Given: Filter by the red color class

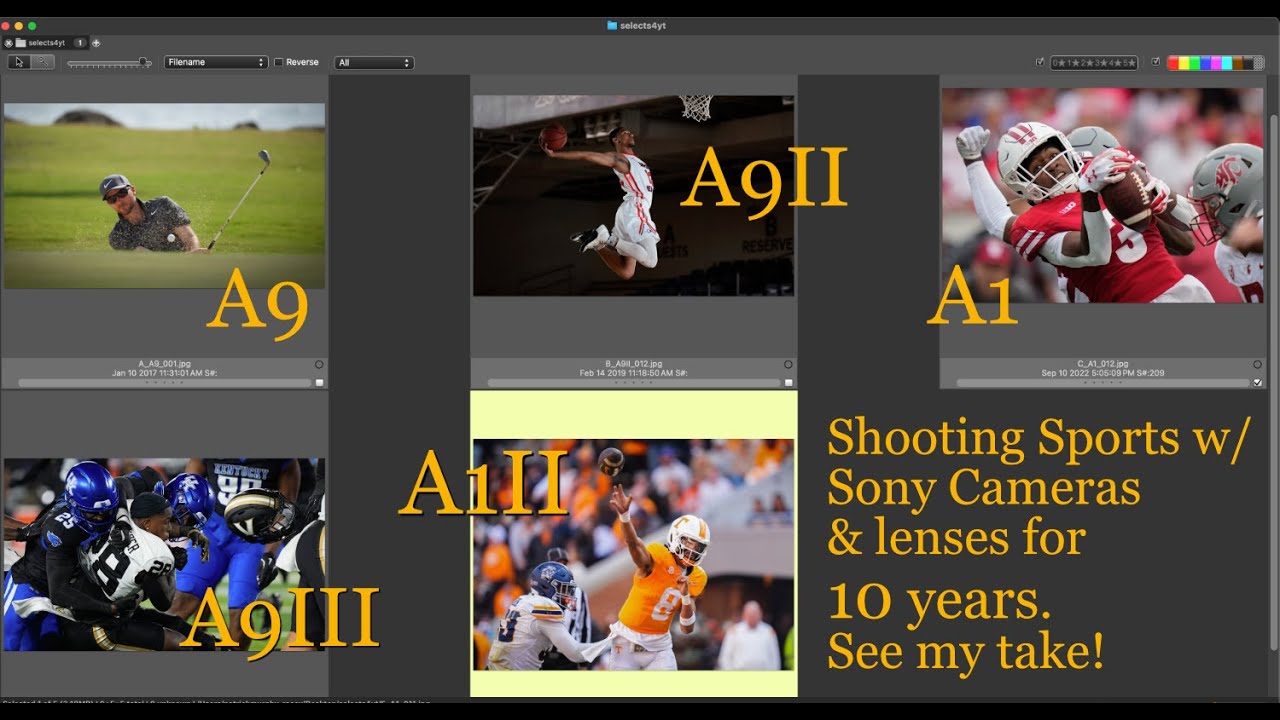Looking at the screenshot, I should click(1173, 63).
